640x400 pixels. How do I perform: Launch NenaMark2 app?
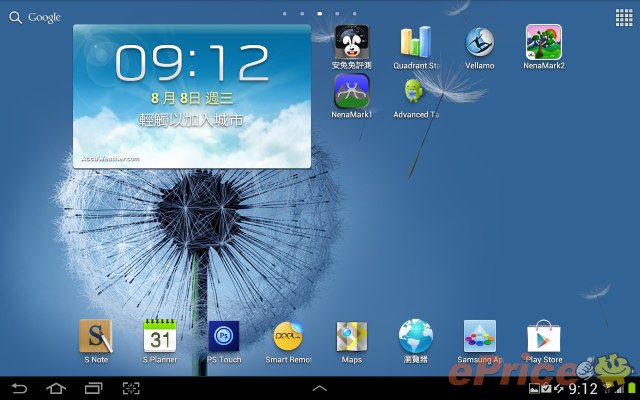(543, 42)
